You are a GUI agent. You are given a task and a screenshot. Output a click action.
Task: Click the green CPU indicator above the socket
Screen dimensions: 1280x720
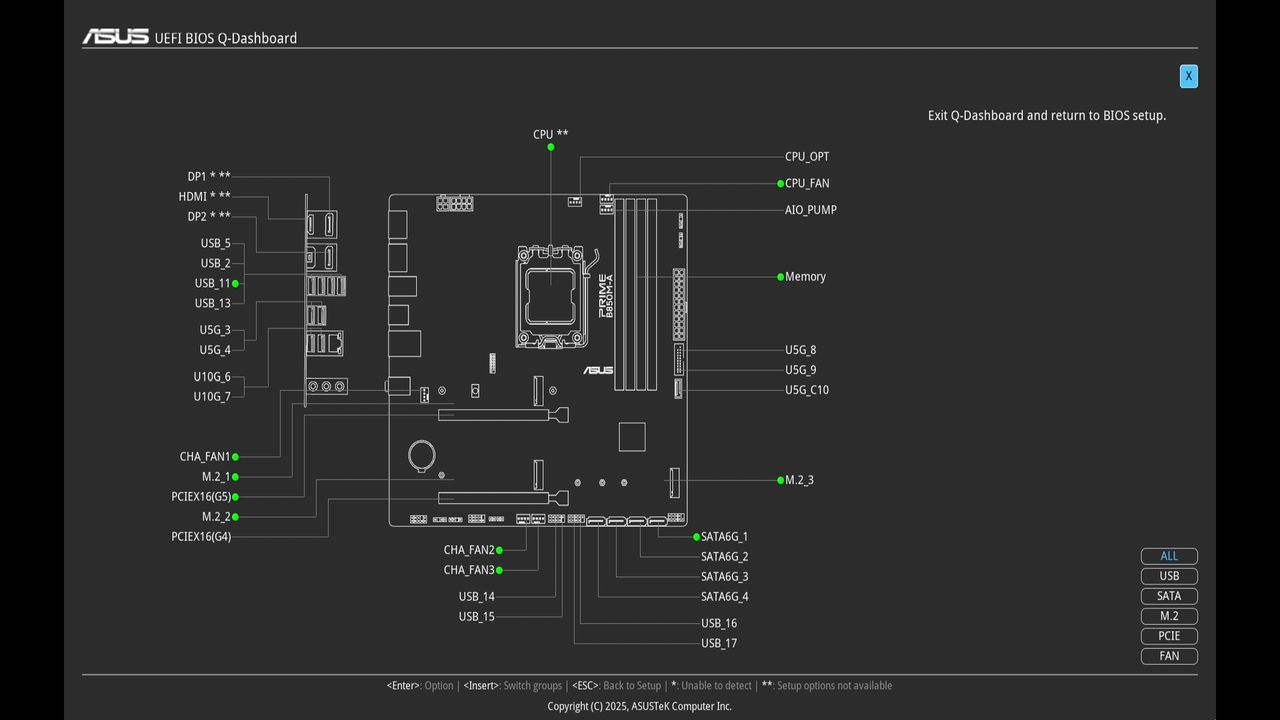[550, 147]
